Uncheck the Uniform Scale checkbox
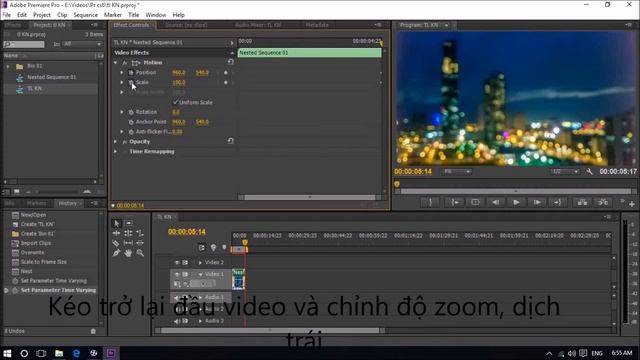Screen dimensions: 640x360 click(x=176, y=102)
